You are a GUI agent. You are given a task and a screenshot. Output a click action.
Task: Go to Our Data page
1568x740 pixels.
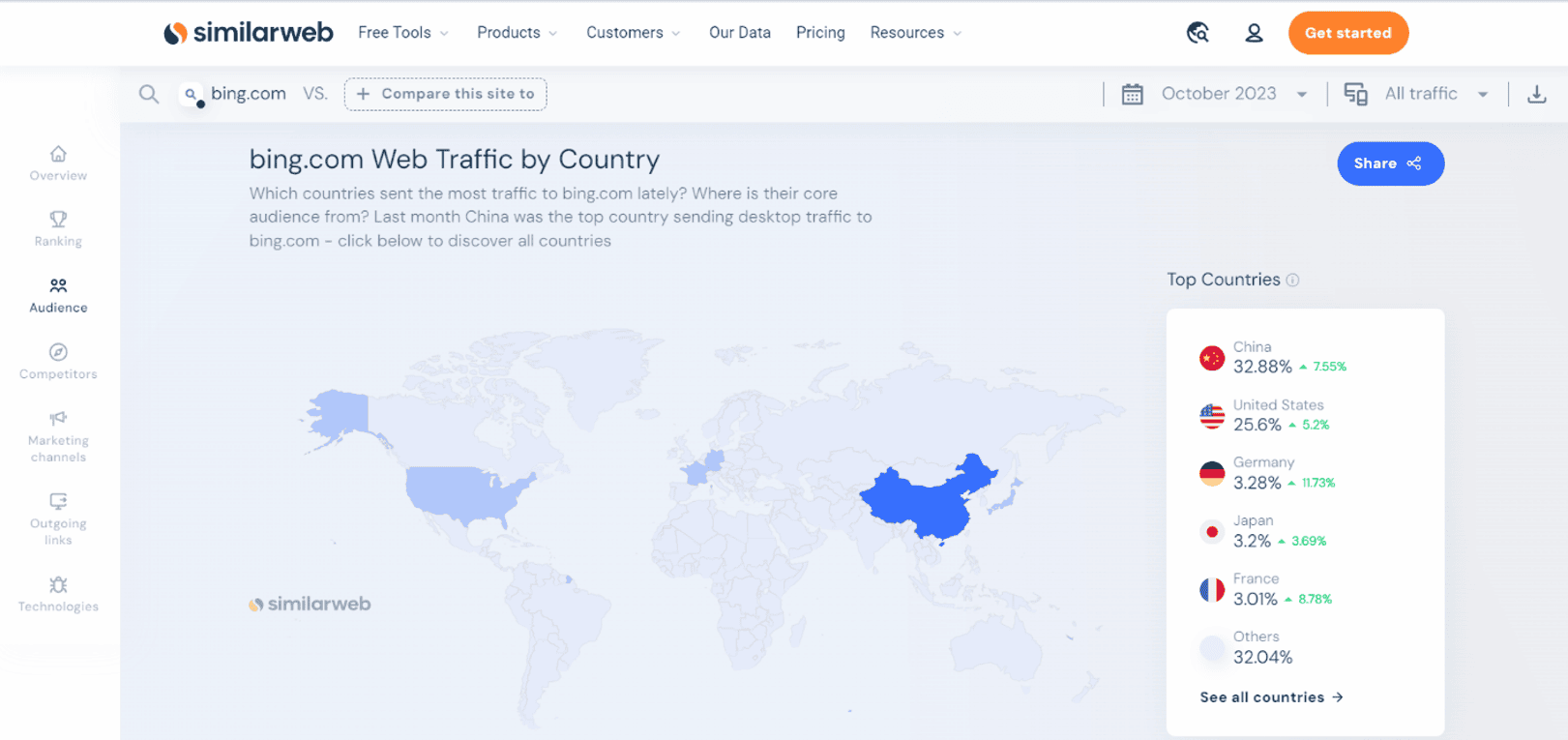(x=740, y=33)
